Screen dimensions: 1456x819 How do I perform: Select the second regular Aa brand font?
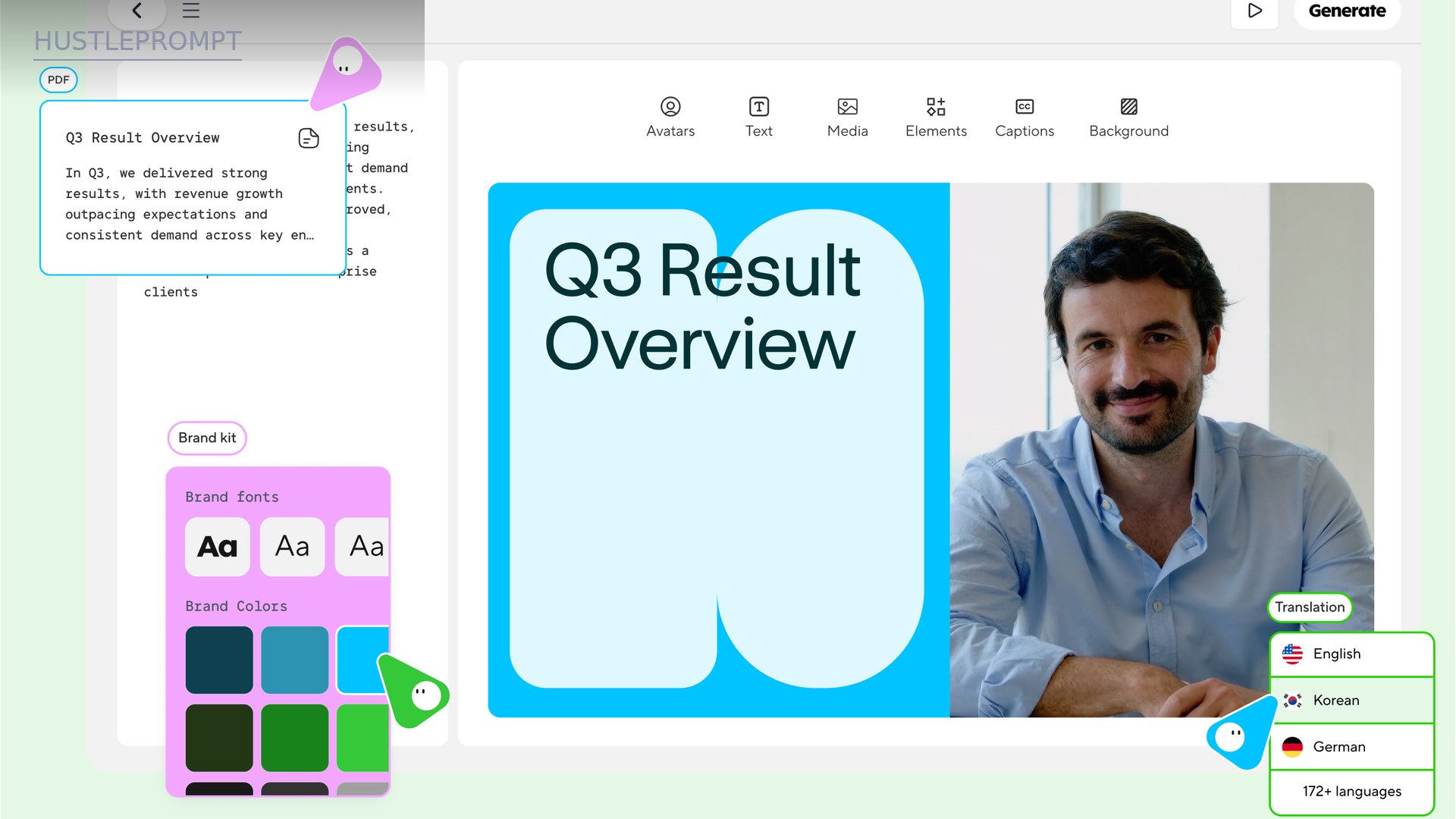pos(292,547)
